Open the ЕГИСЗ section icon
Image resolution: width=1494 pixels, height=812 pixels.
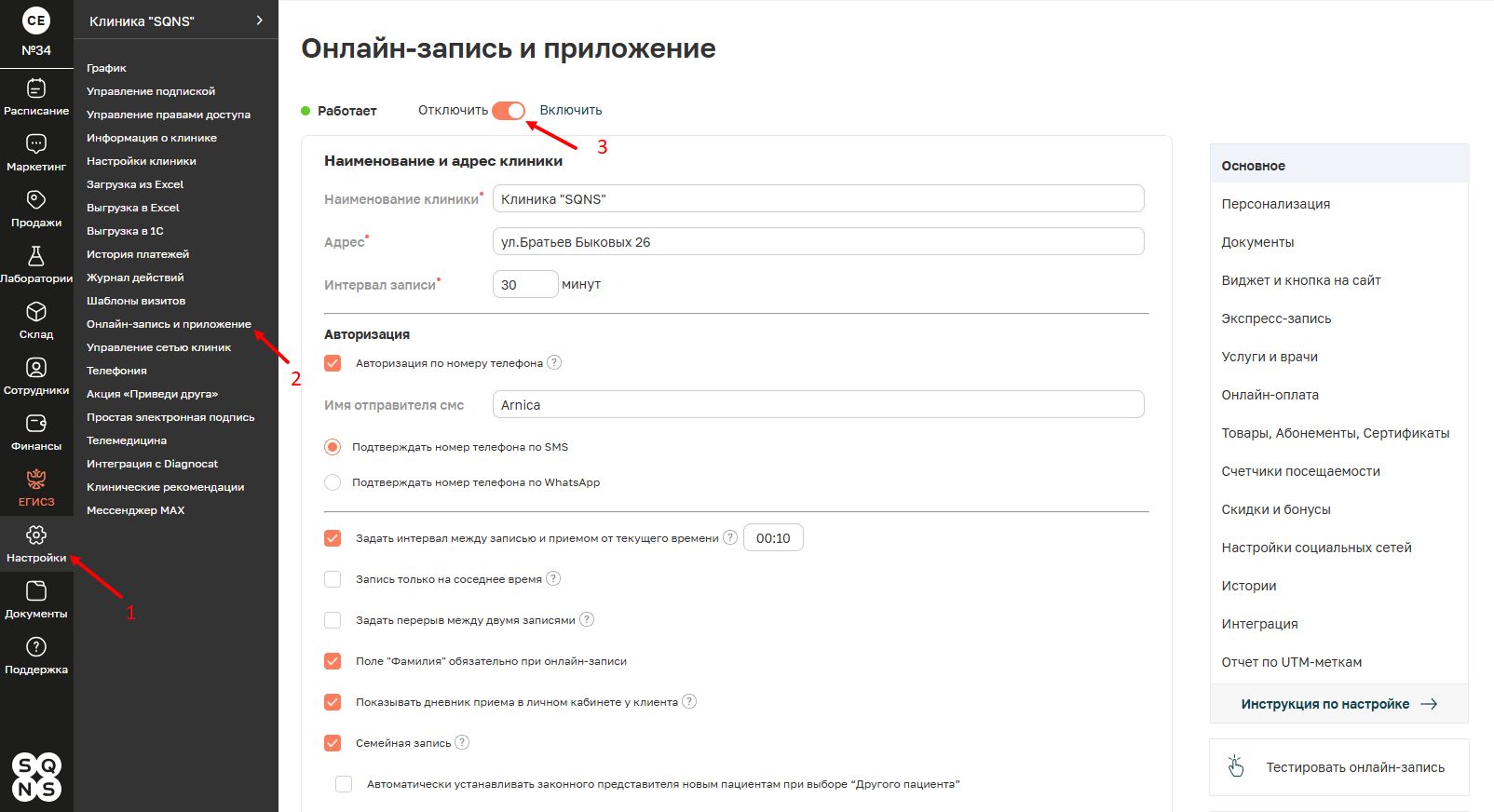pyautogui.click(x=36, y=480)
